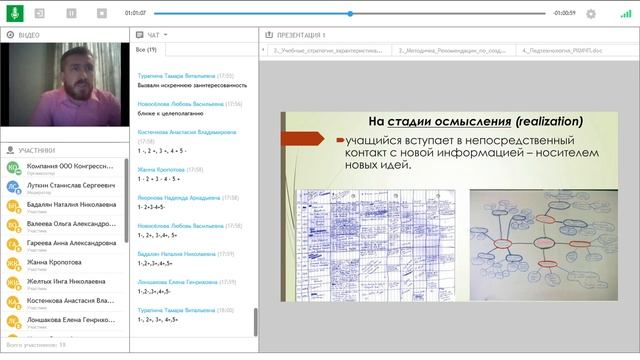Select participant name 'Желтых Инга Николаевна'
Image resolution: width=640 pixels, height=360 pixels.
tap(66, 281)
